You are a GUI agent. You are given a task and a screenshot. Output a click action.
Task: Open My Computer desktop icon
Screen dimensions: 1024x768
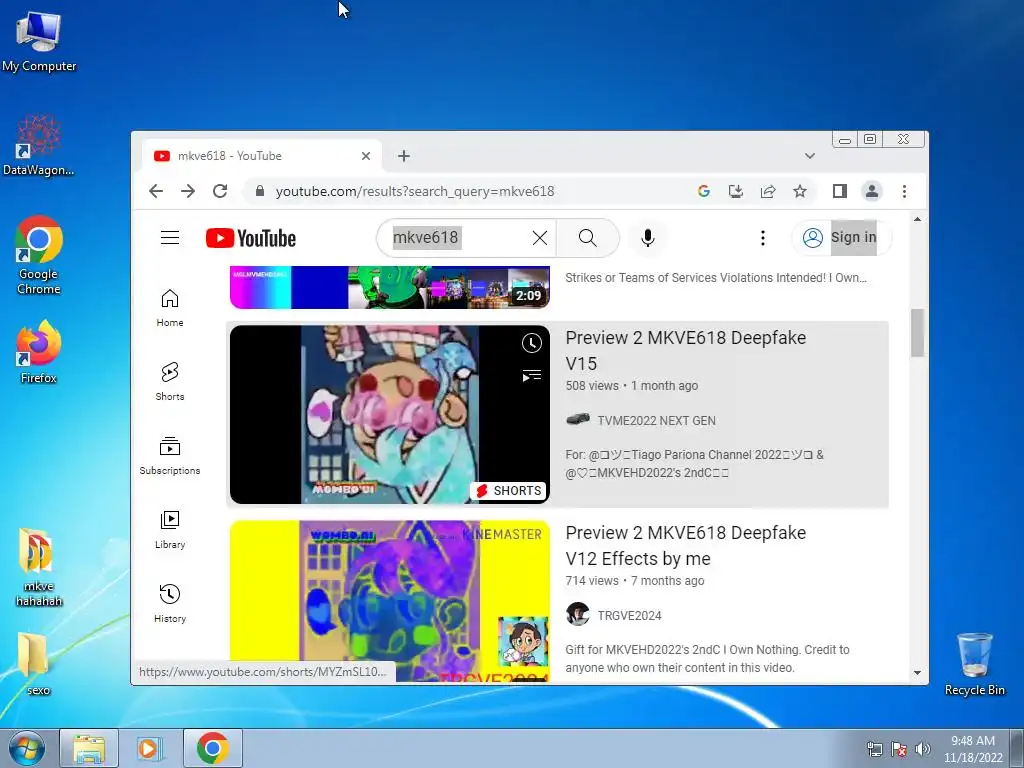coord(39,41)
